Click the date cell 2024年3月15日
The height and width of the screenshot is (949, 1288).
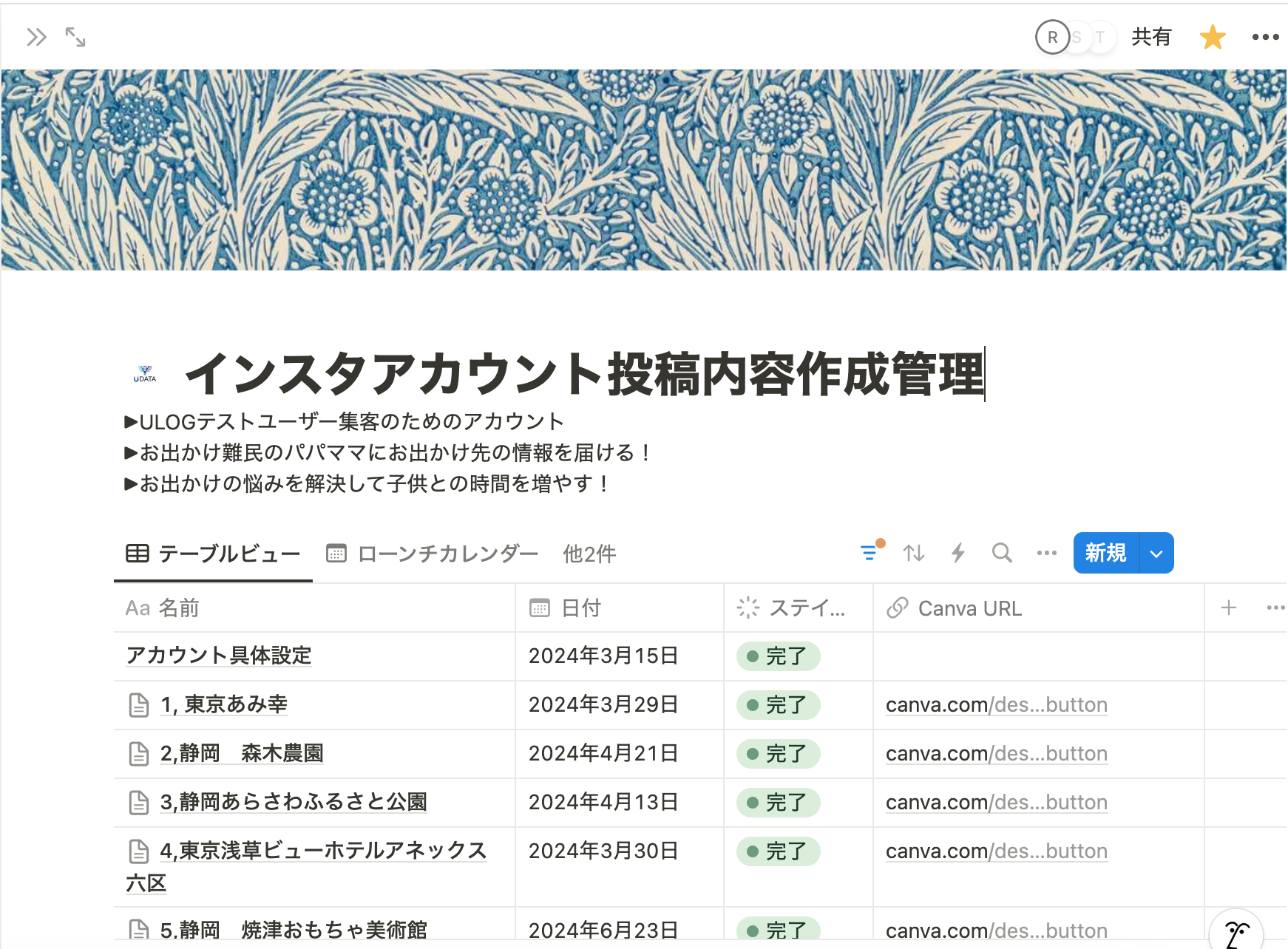(x=620, y=656)
